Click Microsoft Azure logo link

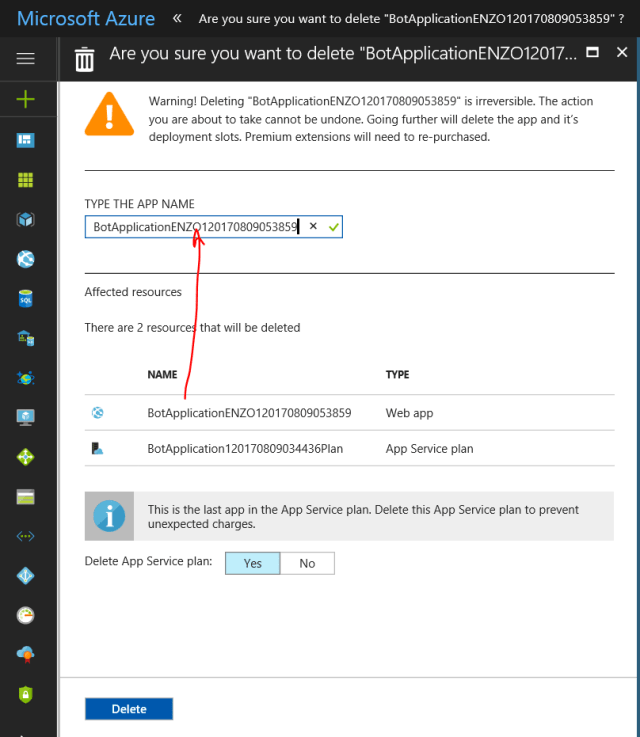pos(86,19)
